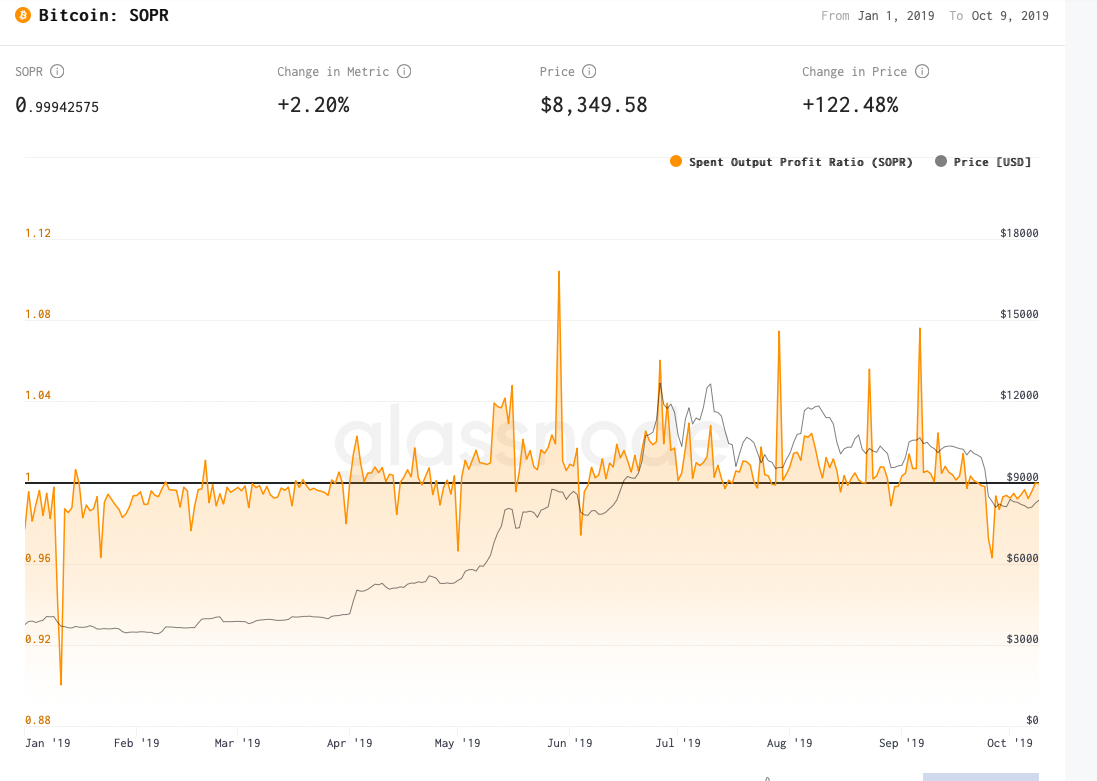
Task: Click the Aug '19 x-axis label
Action: (789, 743)
